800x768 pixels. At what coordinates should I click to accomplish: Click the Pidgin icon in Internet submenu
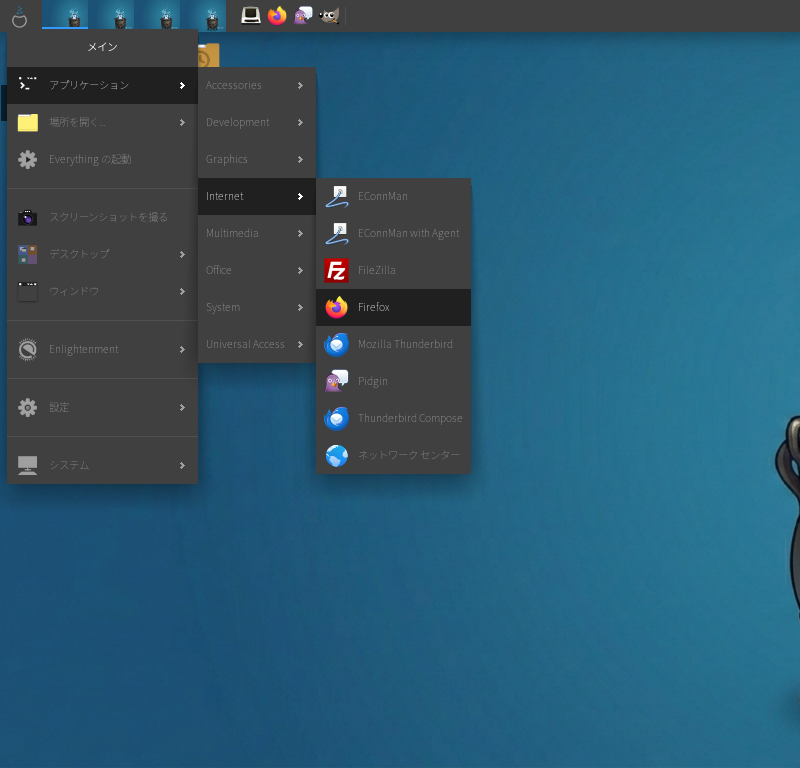tap(337, 381)
